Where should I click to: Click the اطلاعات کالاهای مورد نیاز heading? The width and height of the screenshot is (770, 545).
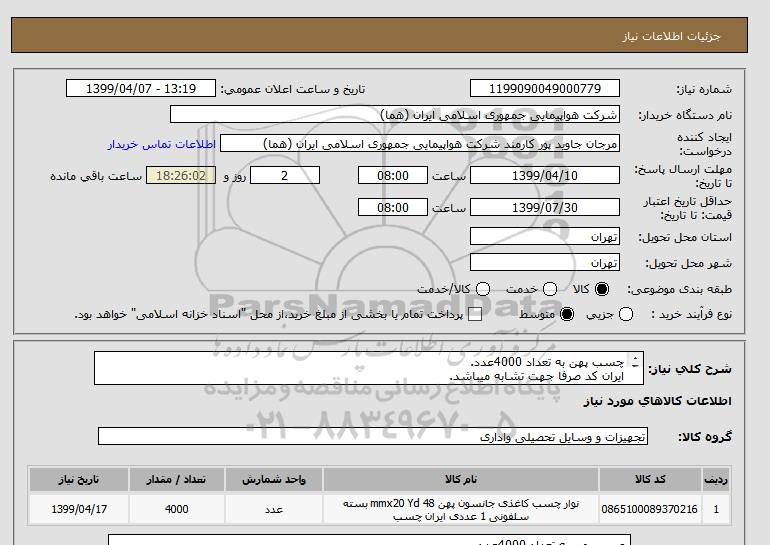(x=658, y=401)
